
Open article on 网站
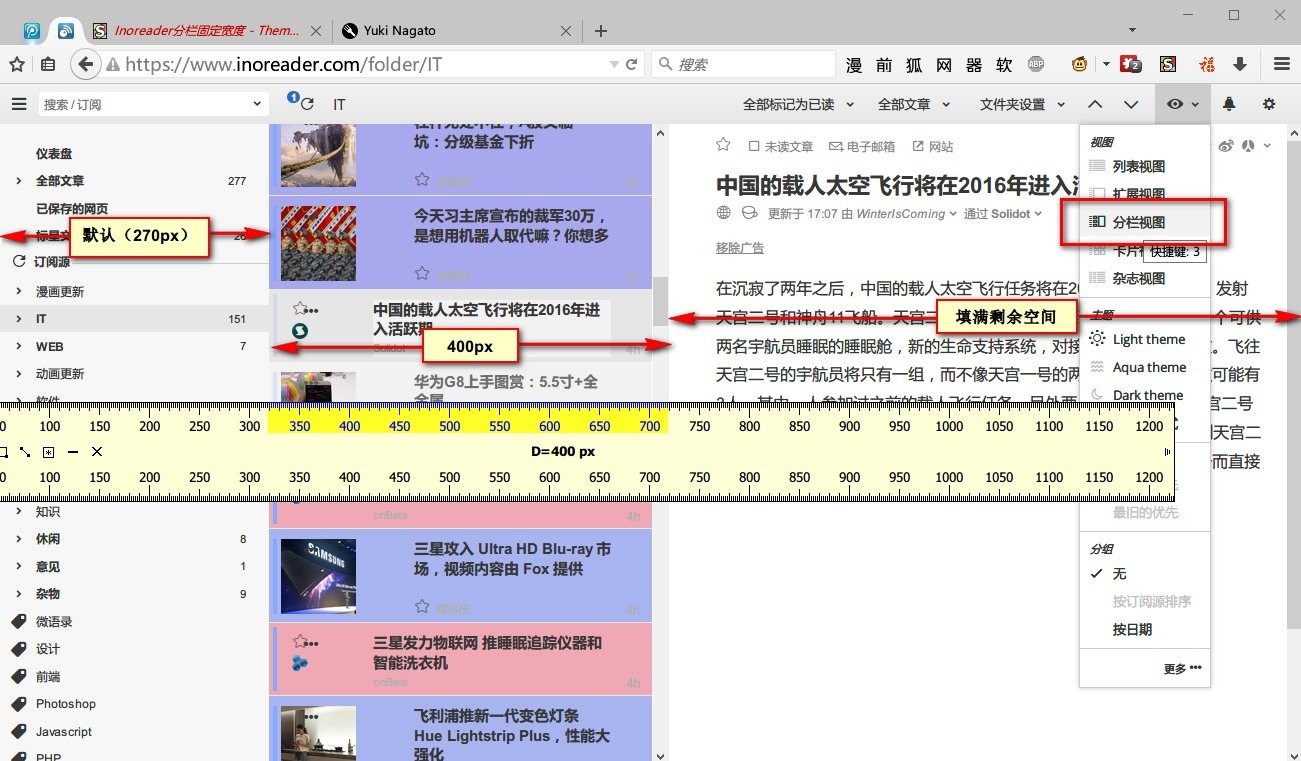[x=933, y=147]
